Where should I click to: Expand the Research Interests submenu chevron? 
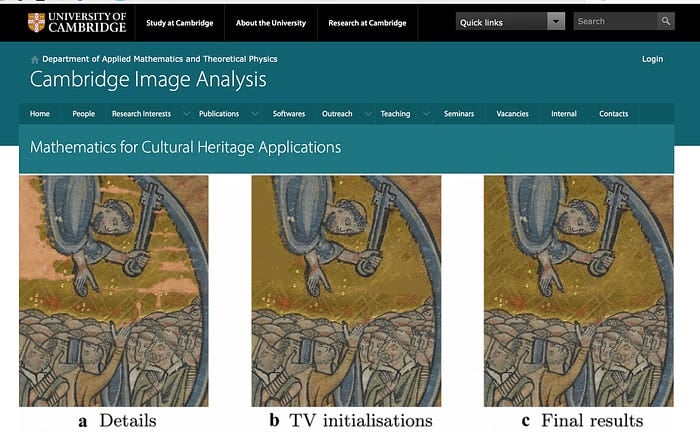click(x=187, y=114)
